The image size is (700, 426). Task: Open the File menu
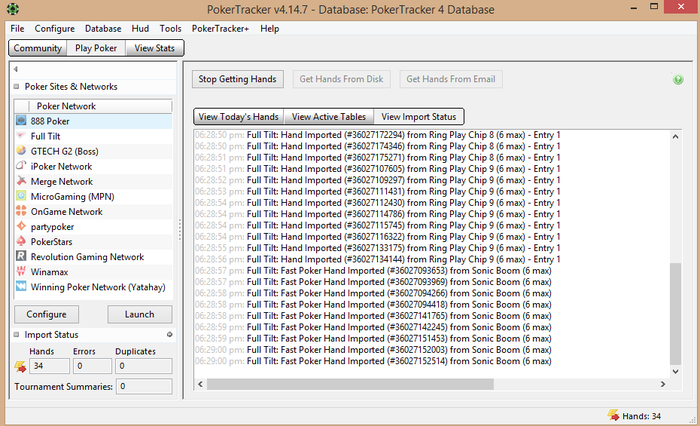coord(17,29)
